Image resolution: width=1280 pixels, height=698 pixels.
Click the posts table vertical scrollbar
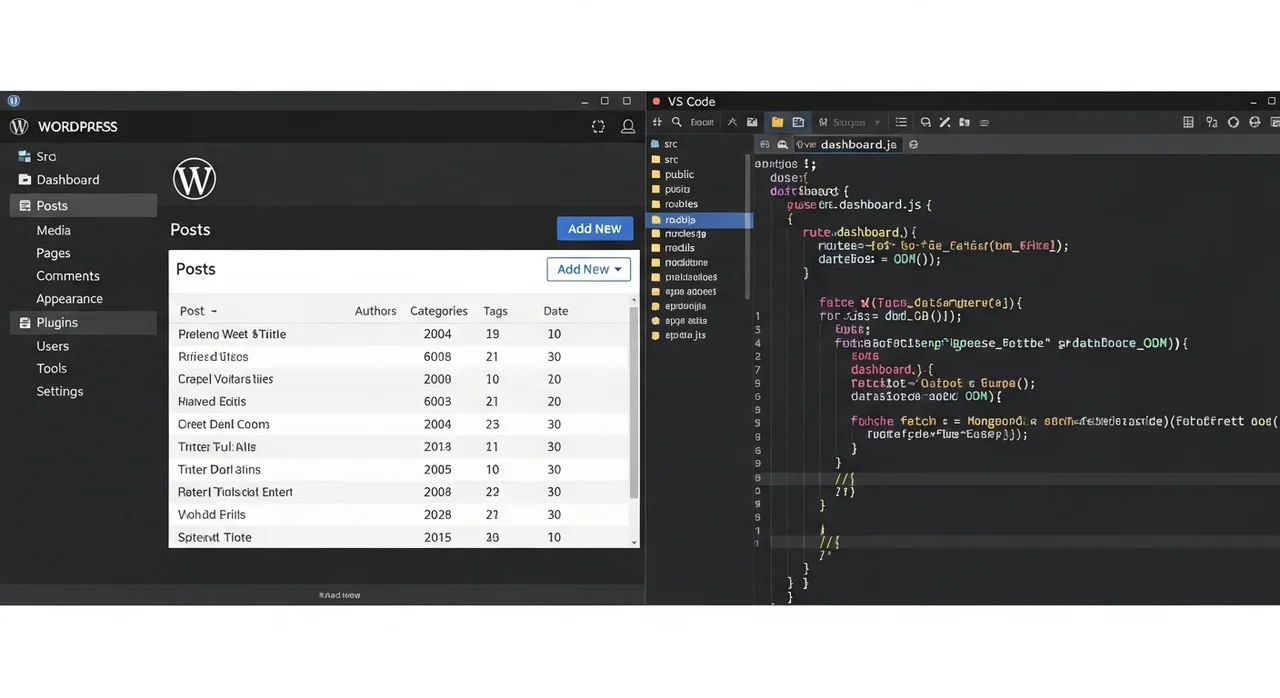tap(633, 400)
